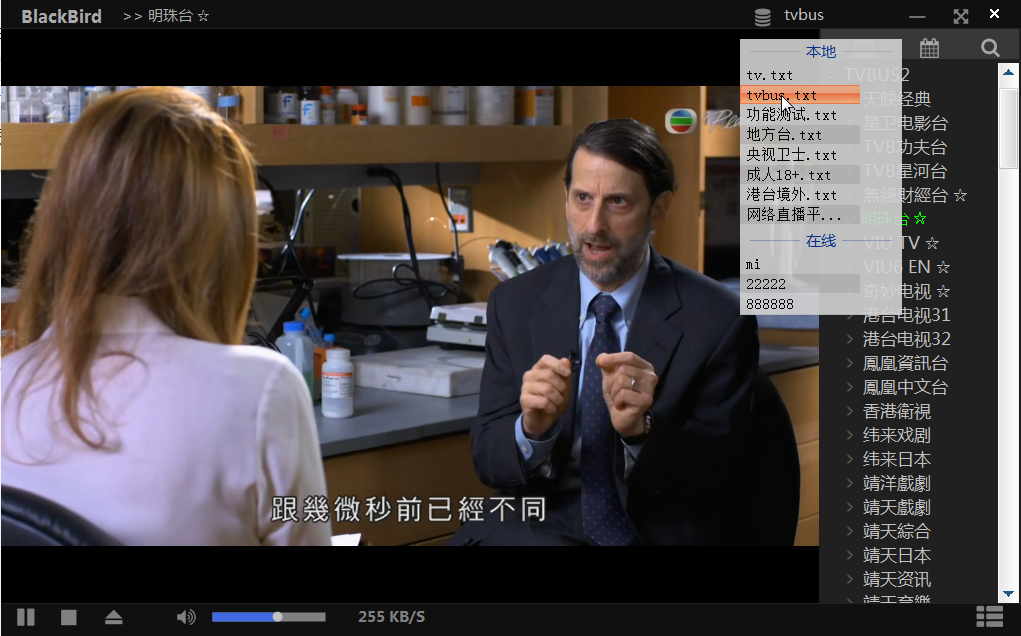Adjust the volume slider

[x=268, y=616]
